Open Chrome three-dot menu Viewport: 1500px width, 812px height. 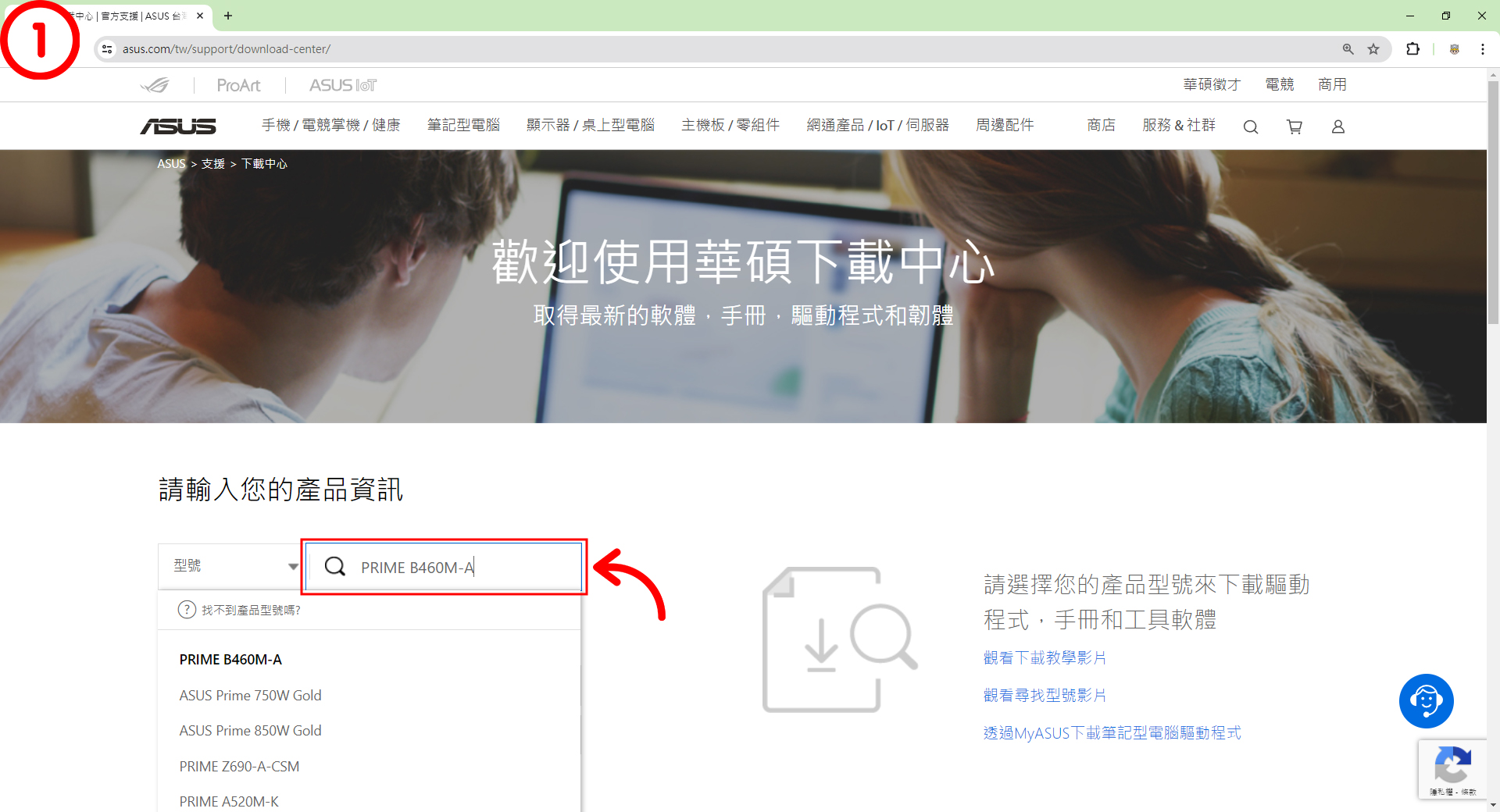coord(1482,49)
